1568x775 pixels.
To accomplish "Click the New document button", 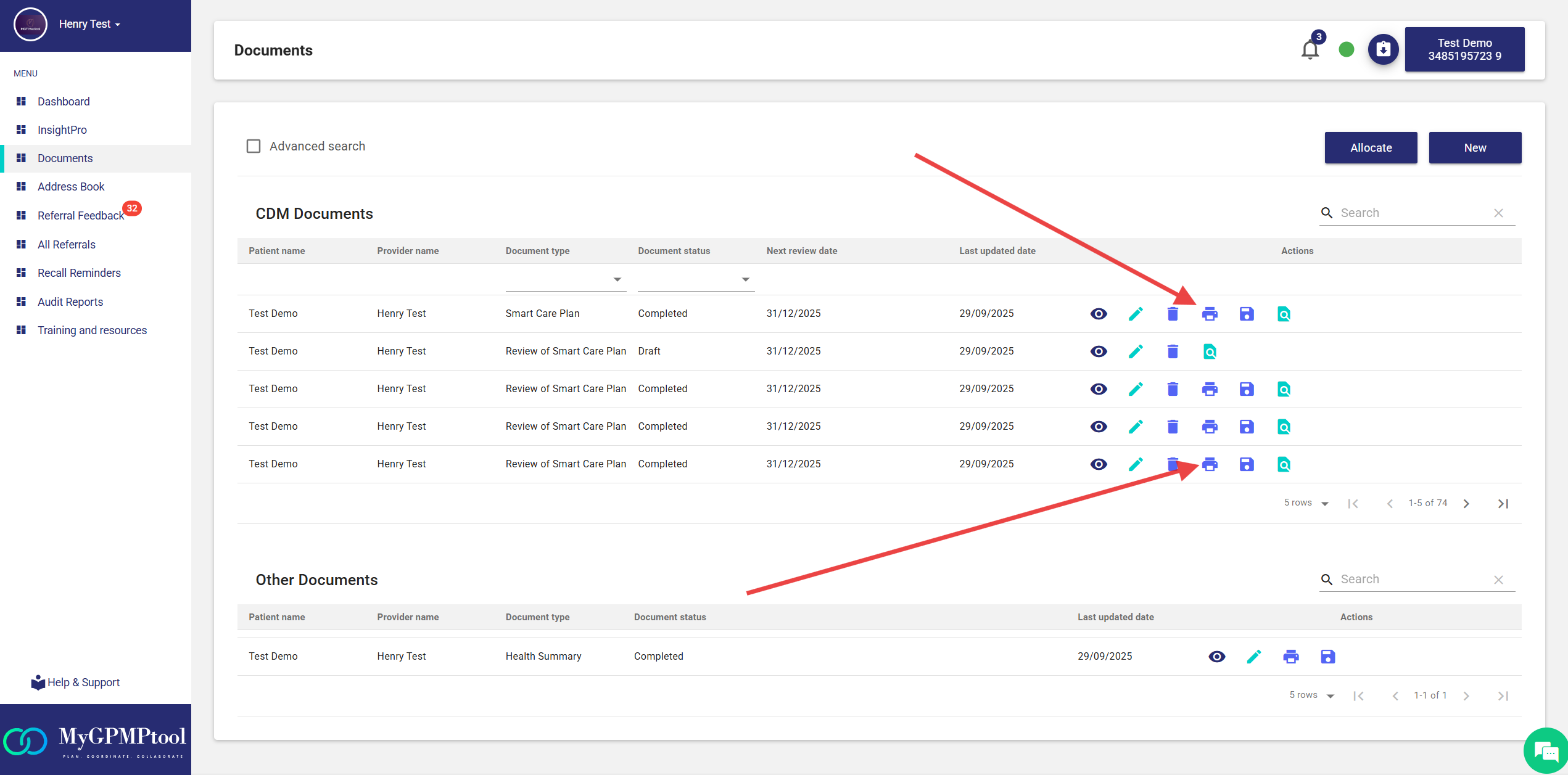I will point(1474,147).
